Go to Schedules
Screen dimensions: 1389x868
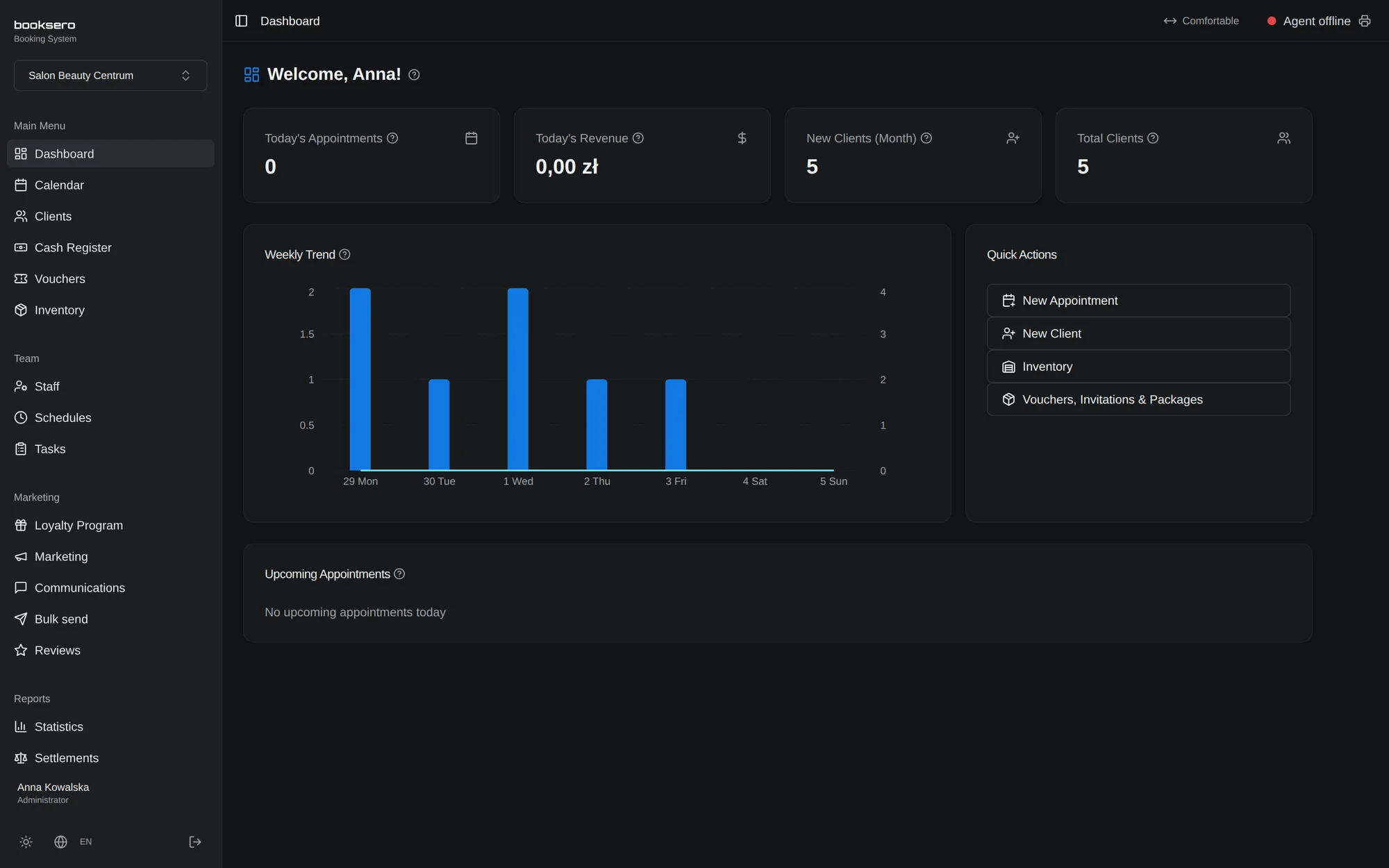point(110,417)
